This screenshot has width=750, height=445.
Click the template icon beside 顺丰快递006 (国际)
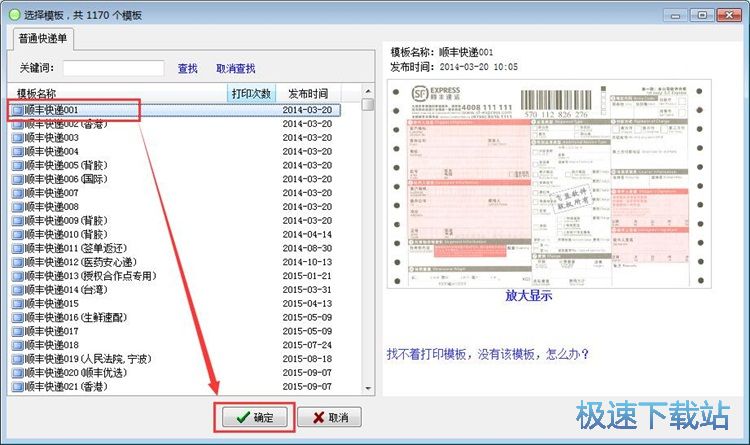(18, 179)
